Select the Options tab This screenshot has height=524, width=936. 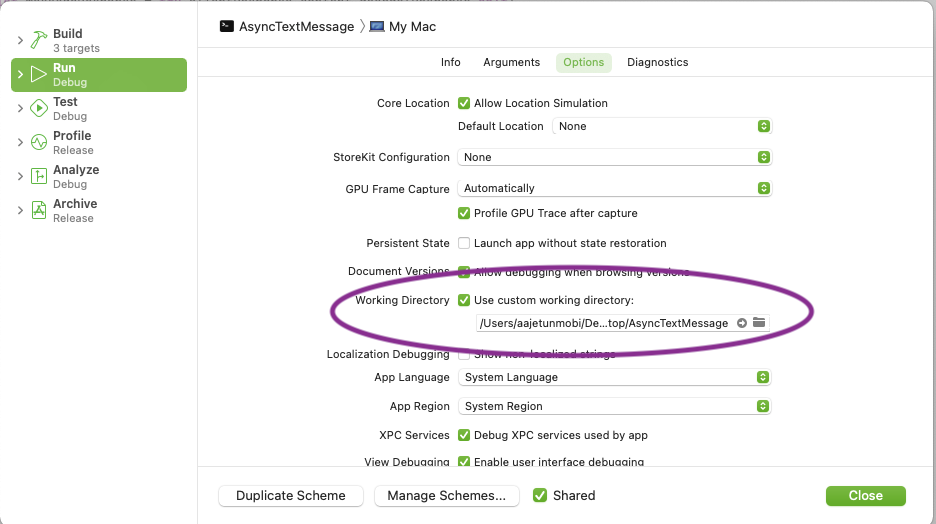(584, 62)
